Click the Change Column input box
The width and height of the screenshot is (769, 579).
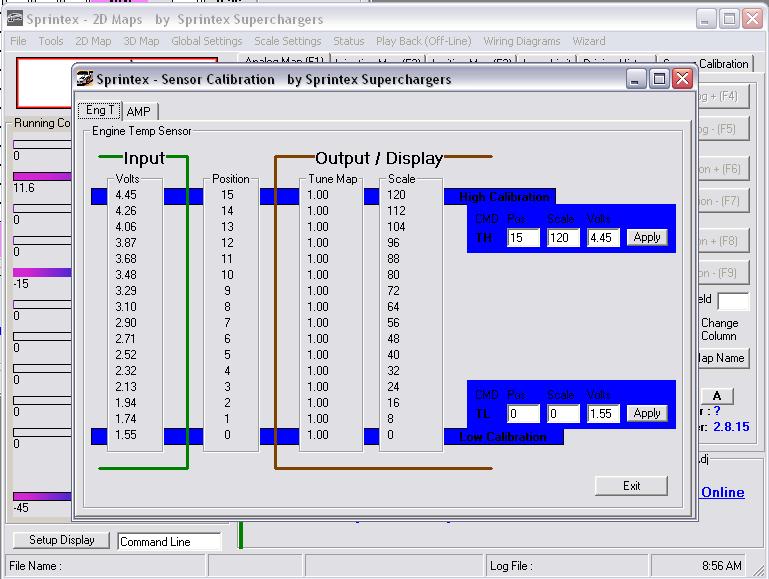(733, 301)
